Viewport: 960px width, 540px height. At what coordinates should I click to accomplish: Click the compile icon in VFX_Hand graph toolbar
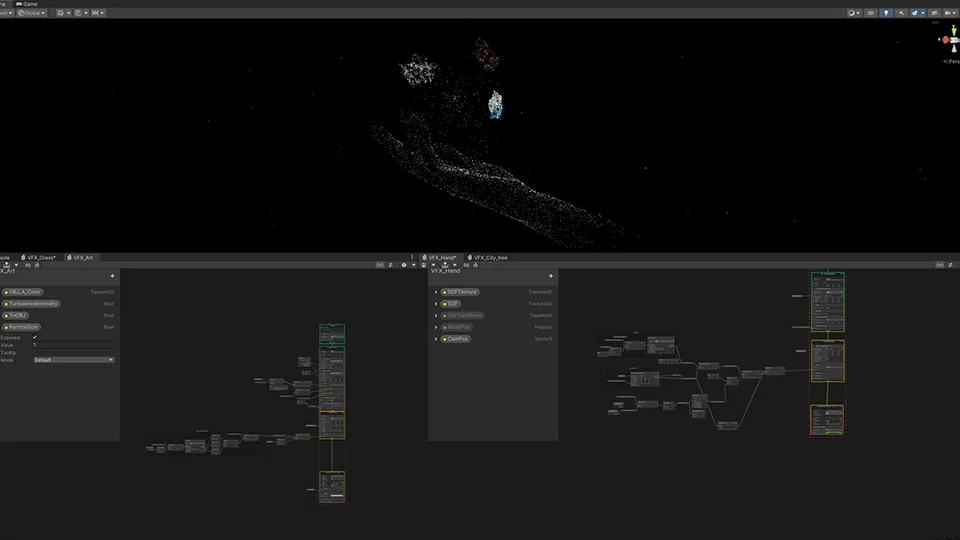tap(445, 265)
